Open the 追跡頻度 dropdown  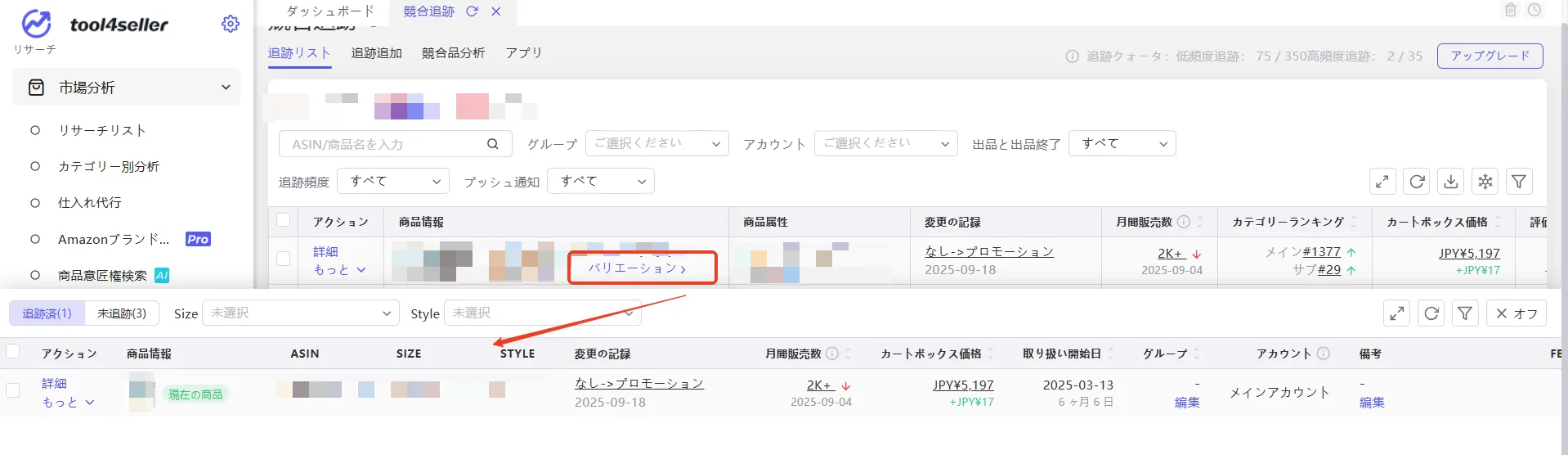tap(394, 181)
